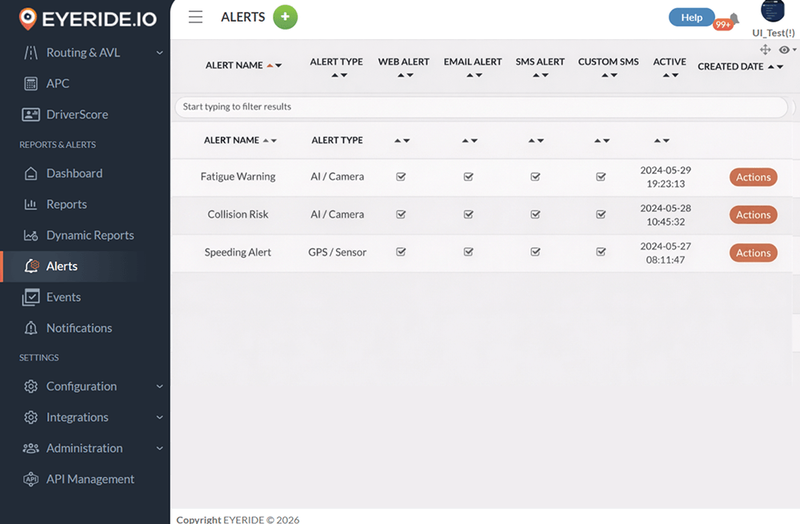Sort by CREATED DATE column arrows
The height and width of the screenshot is (524, 800).
(x=776, y=67)
